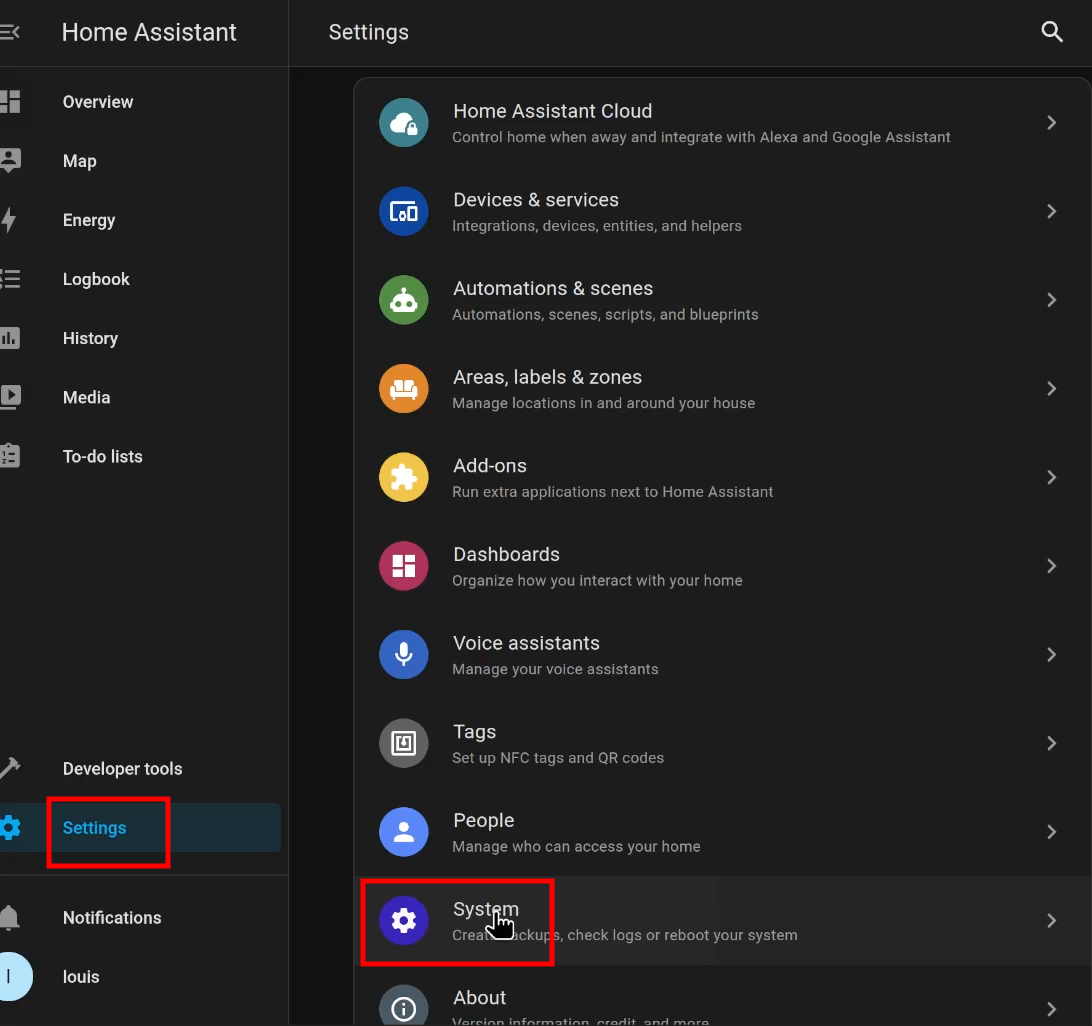Screen dimensions: 1092x1026
Task: Click the About info icon
Action: click(x=403, y=1004)
